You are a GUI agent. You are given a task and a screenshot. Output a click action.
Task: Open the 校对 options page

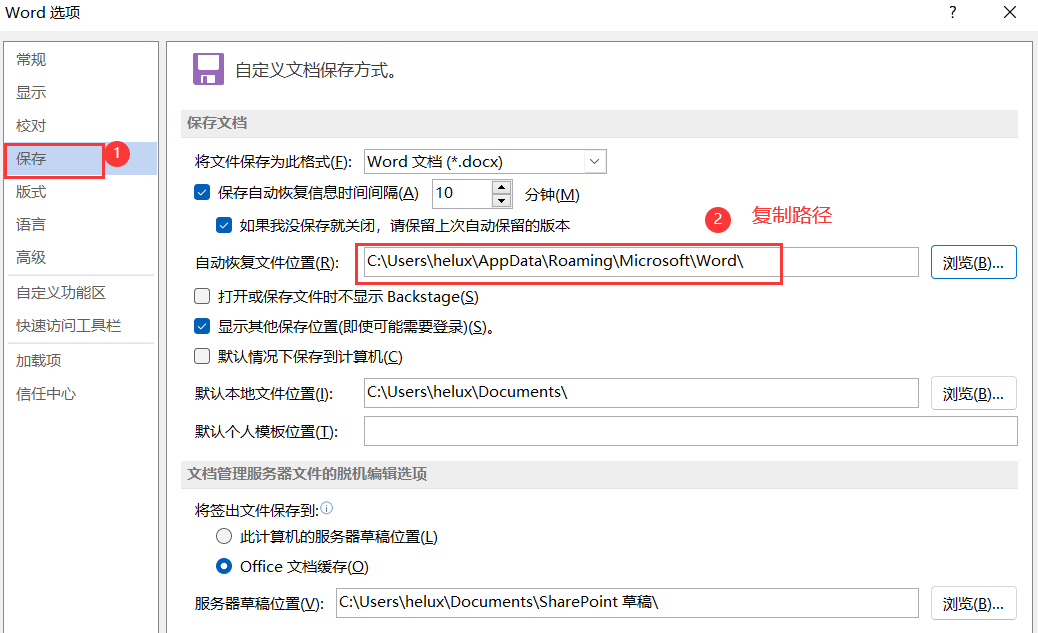(30, 126)
